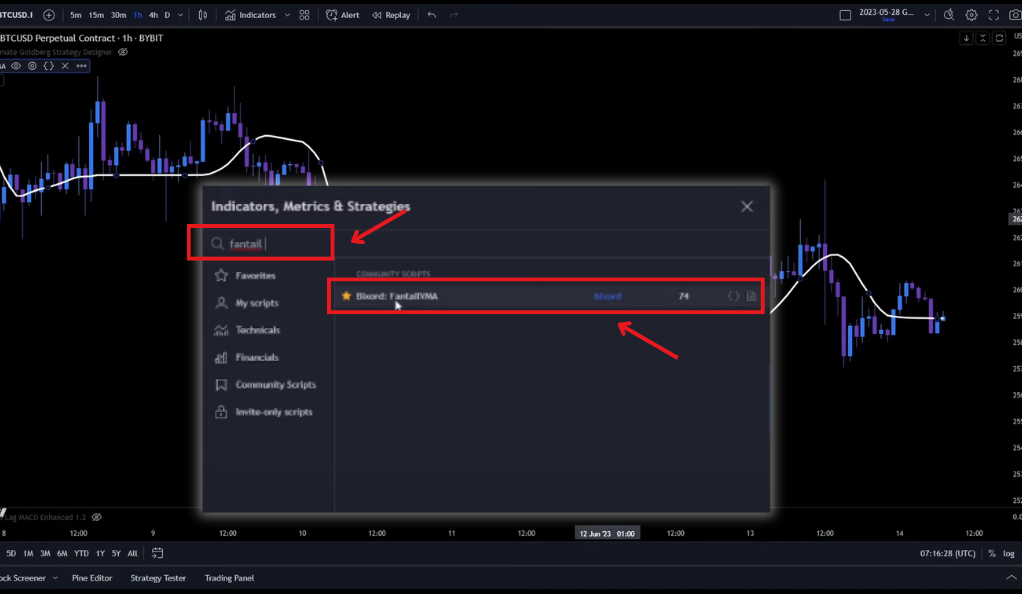Screen dimensions: 1022x594
Task: Toggle visibility eye of the active indicator legend
Action: point(16,66)
